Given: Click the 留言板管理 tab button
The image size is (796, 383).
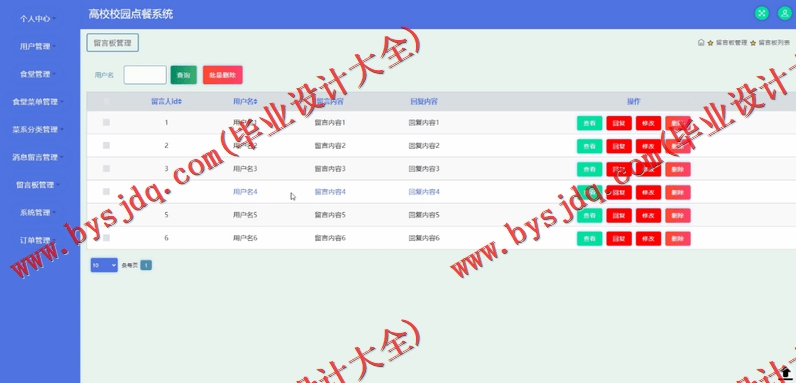Looking at the screenshot, I should click(x=113, y=43).
